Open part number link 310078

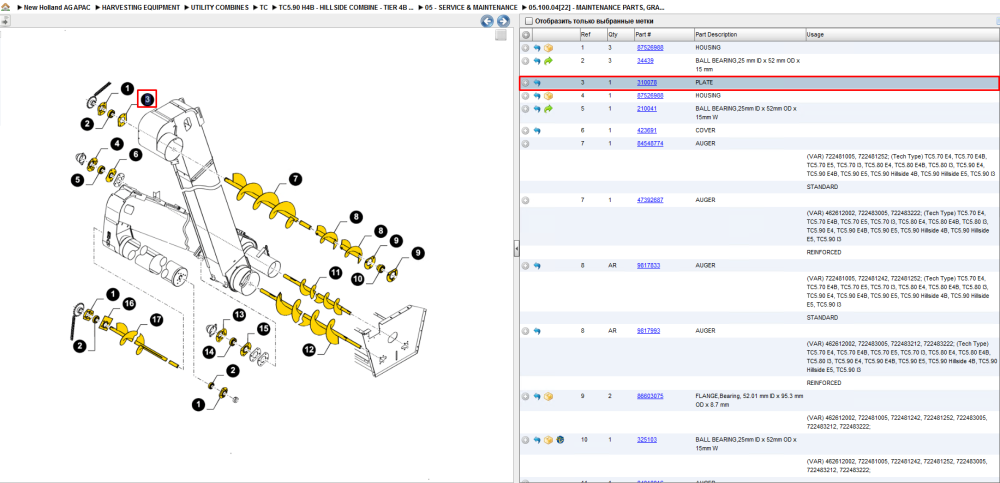[x=647, y=83]
